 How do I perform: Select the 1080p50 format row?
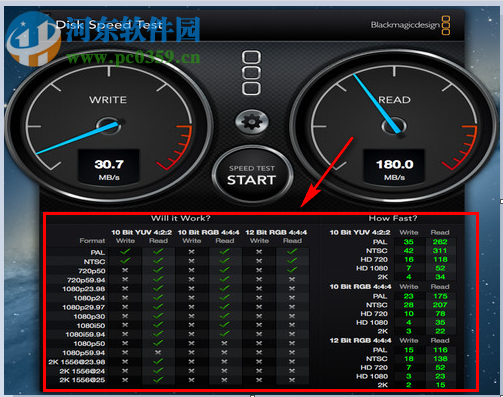(x=177, y=344)
